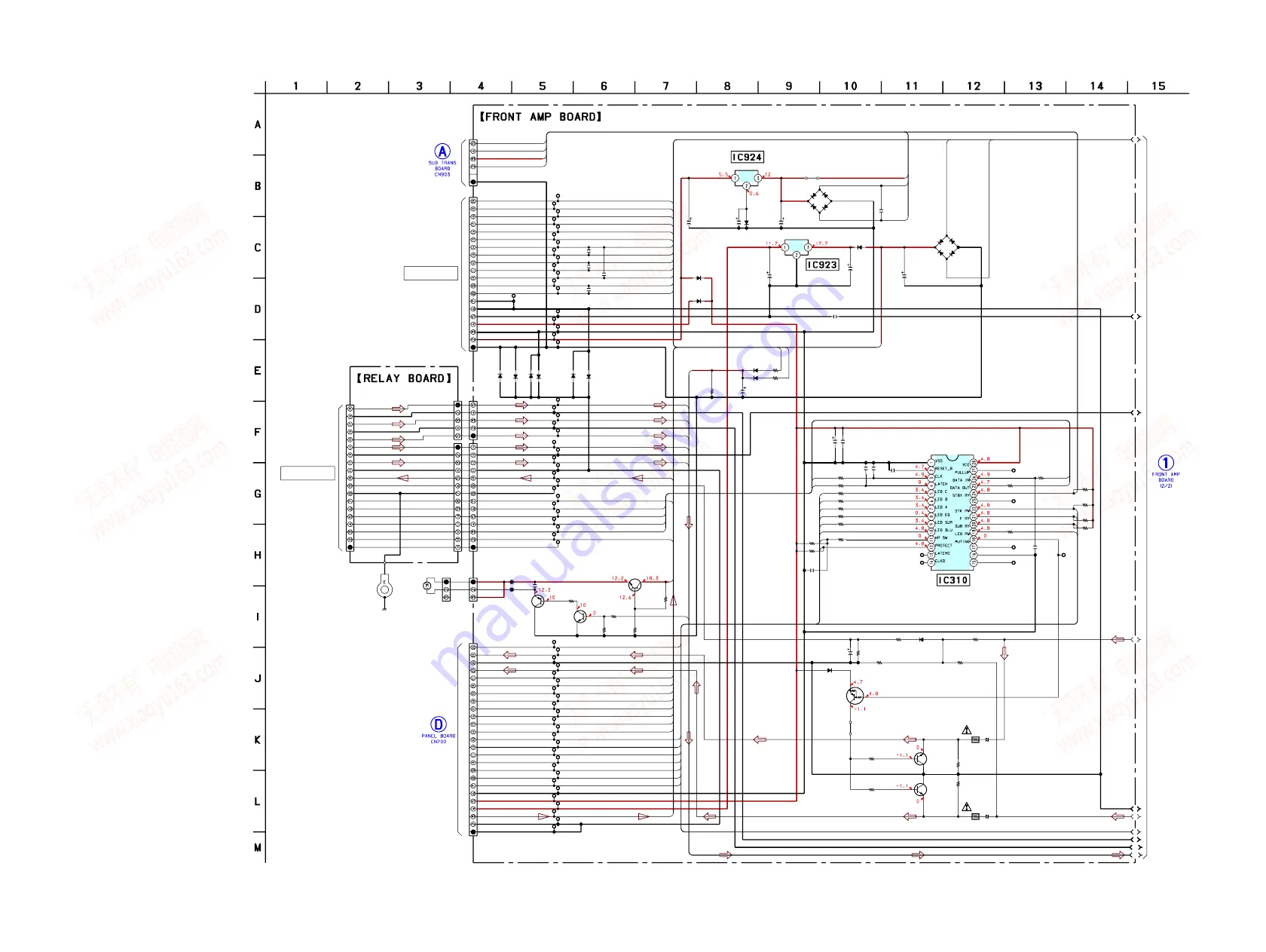Screen dimensions: 1266x952
Task: Click the LED SUR pin label on IC310
Action: [x=944, y=522]
